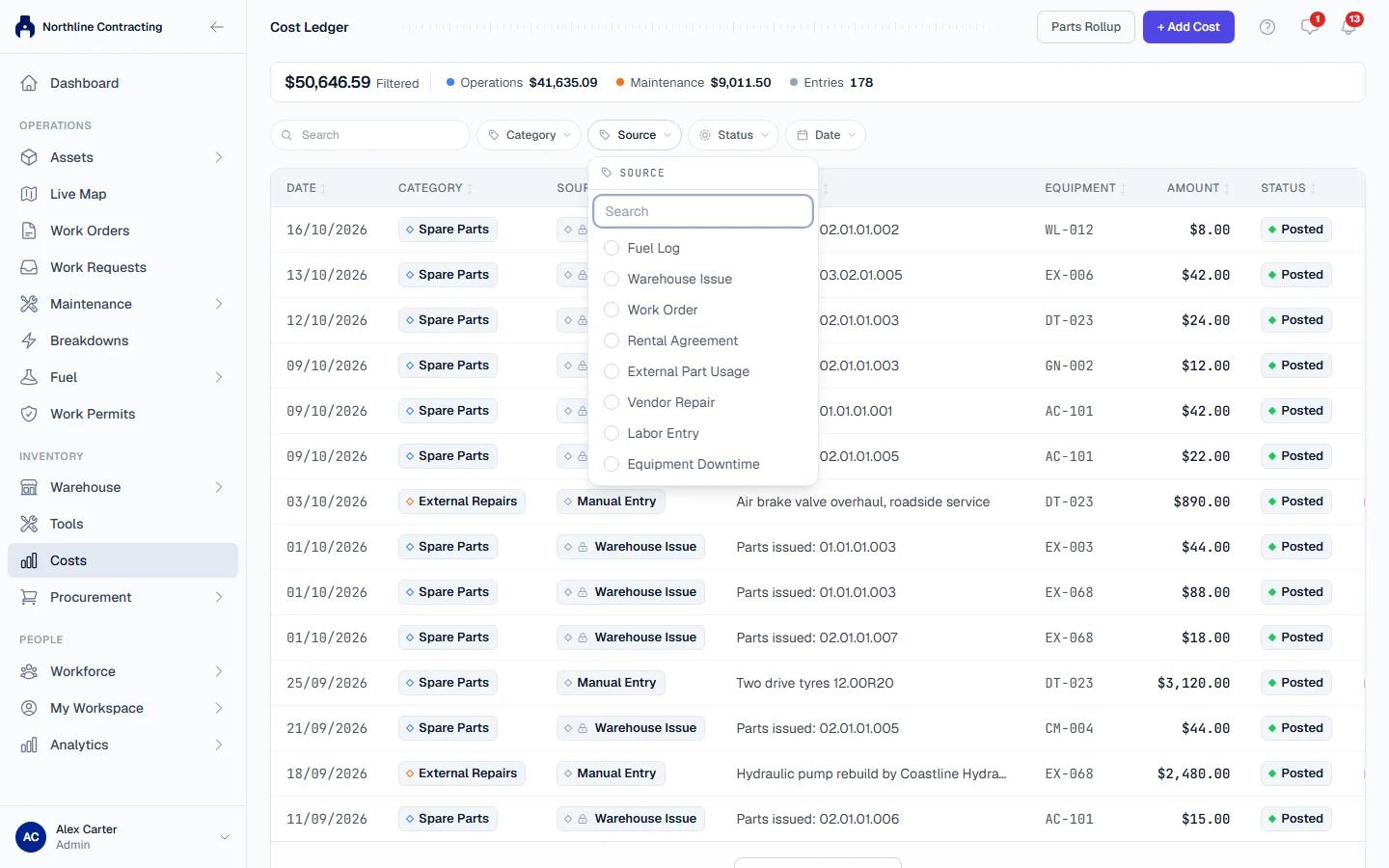Image resolution: width=1389 pixels, height=868 pixels.
Task: Select the Fuel Log source option
Action: coord(703,248)
